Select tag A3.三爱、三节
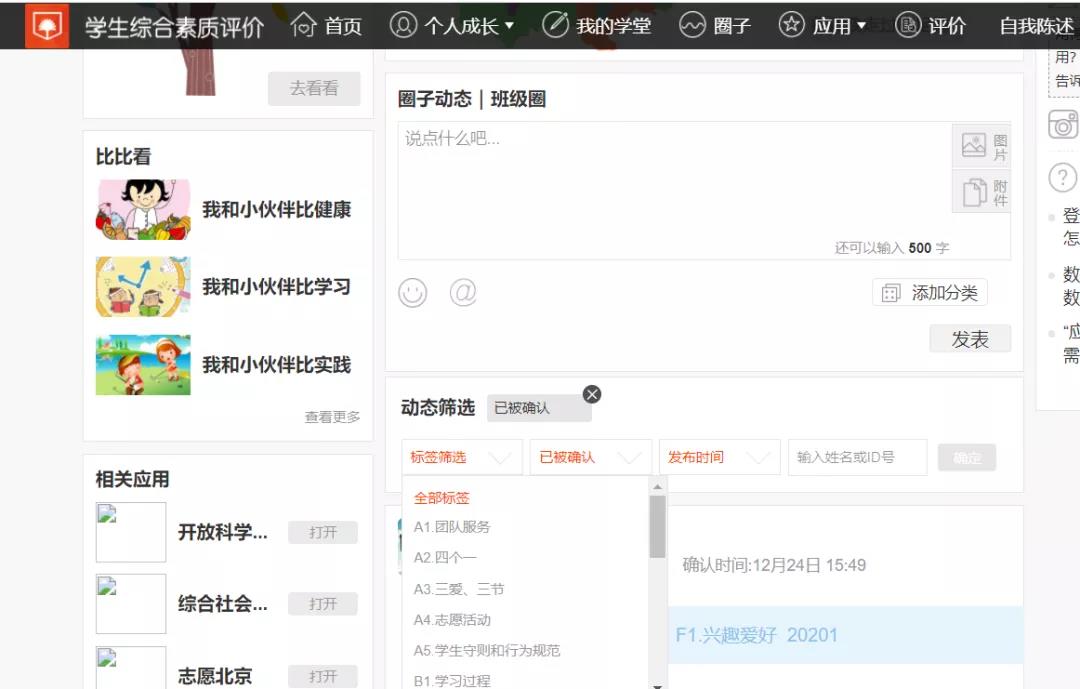The height and width of the screenshot is (689, 1080). [x=459, y=589]
